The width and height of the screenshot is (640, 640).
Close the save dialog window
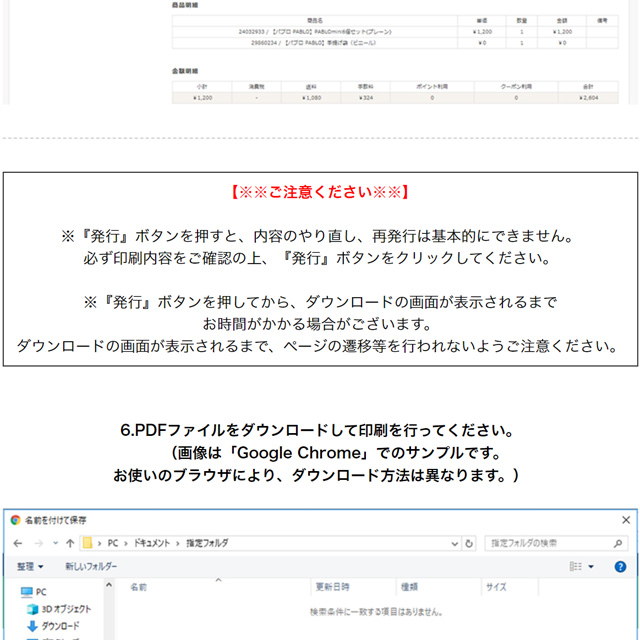click(x=625, y=520)
